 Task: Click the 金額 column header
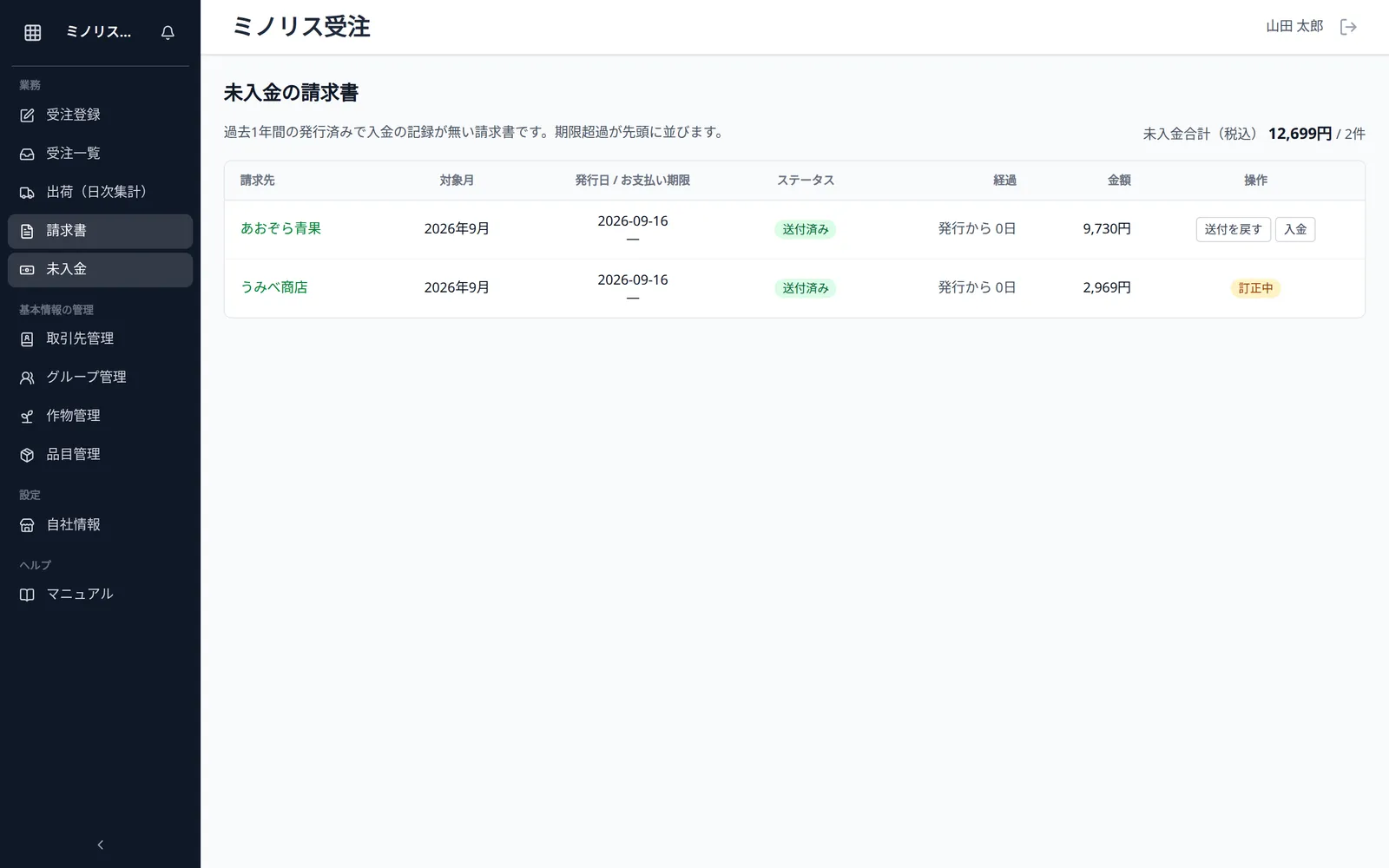[1119, 181]
